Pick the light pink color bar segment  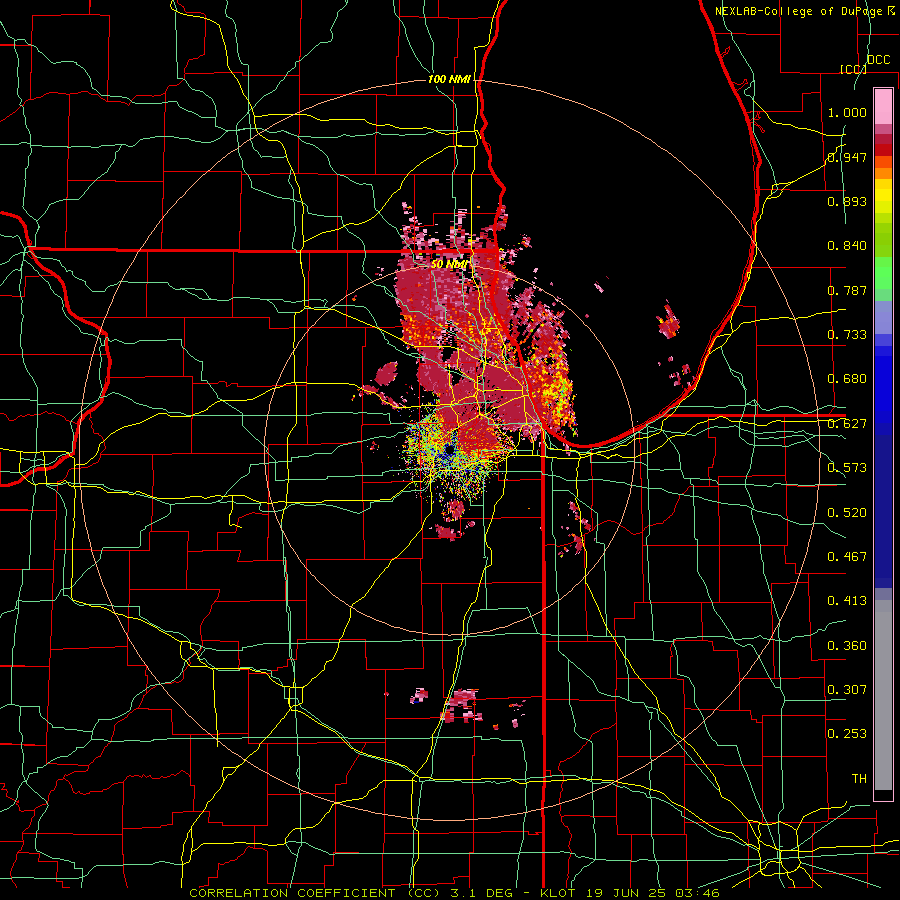[x=883, y=106]
